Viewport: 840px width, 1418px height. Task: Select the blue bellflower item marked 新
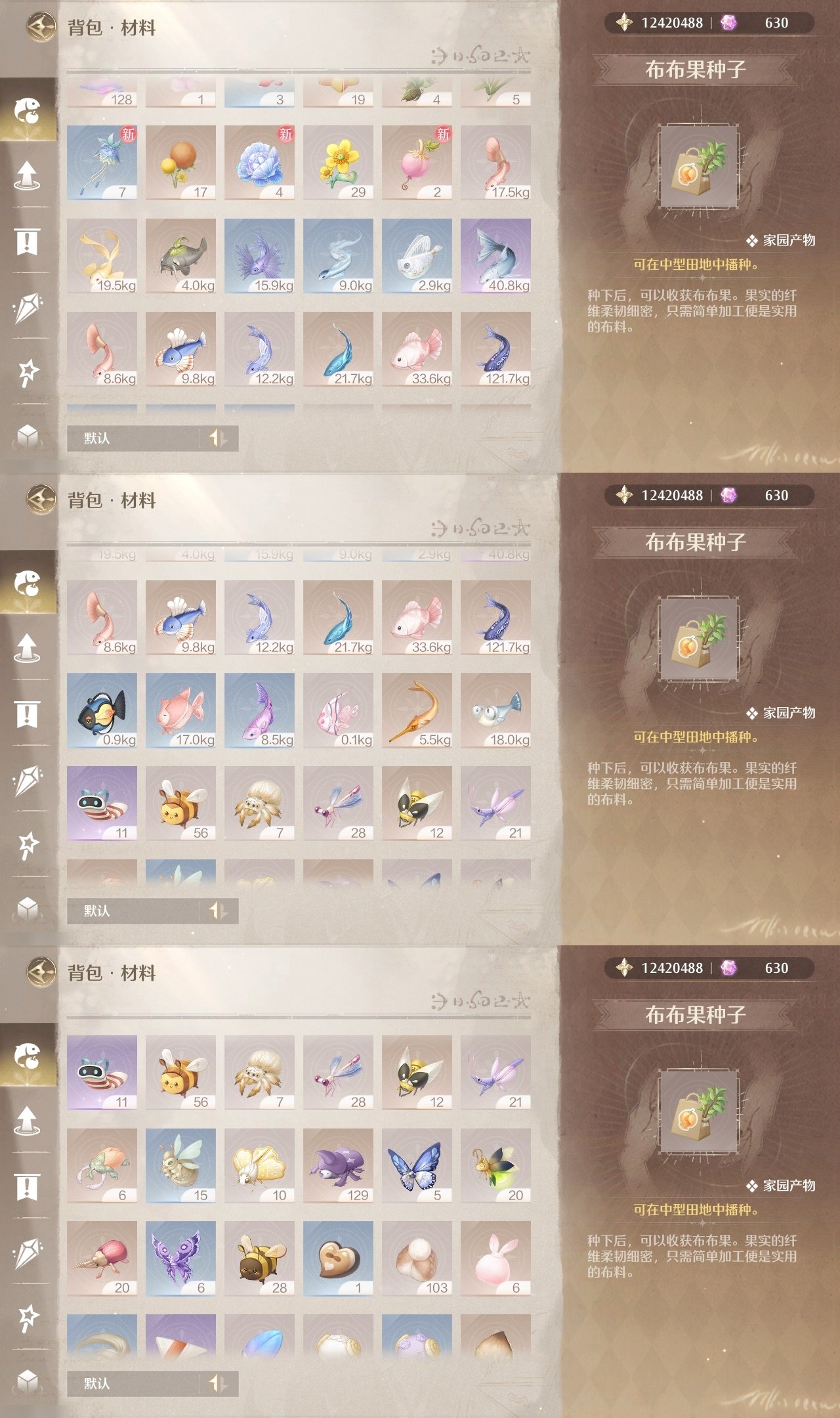click(102, 163)
